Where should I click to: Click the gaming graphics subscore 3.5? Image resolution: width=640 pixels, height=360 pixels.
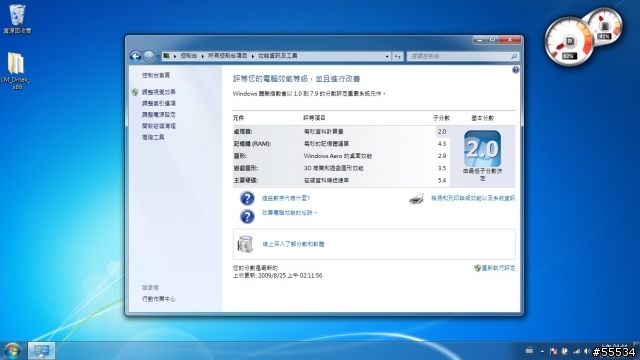[442, 168]
